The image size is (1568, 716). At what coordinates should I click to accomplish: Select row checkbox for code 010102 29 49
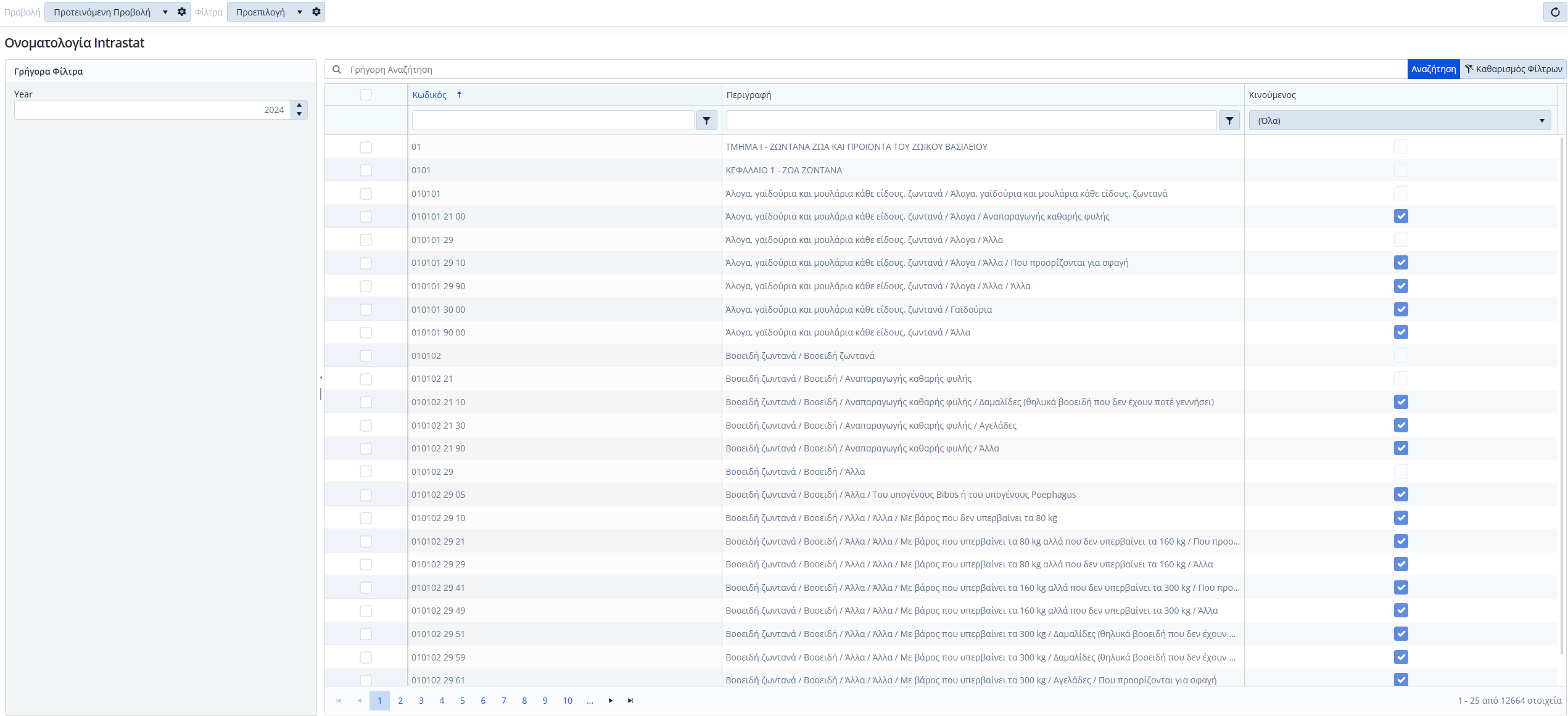(x=366, y=611)
